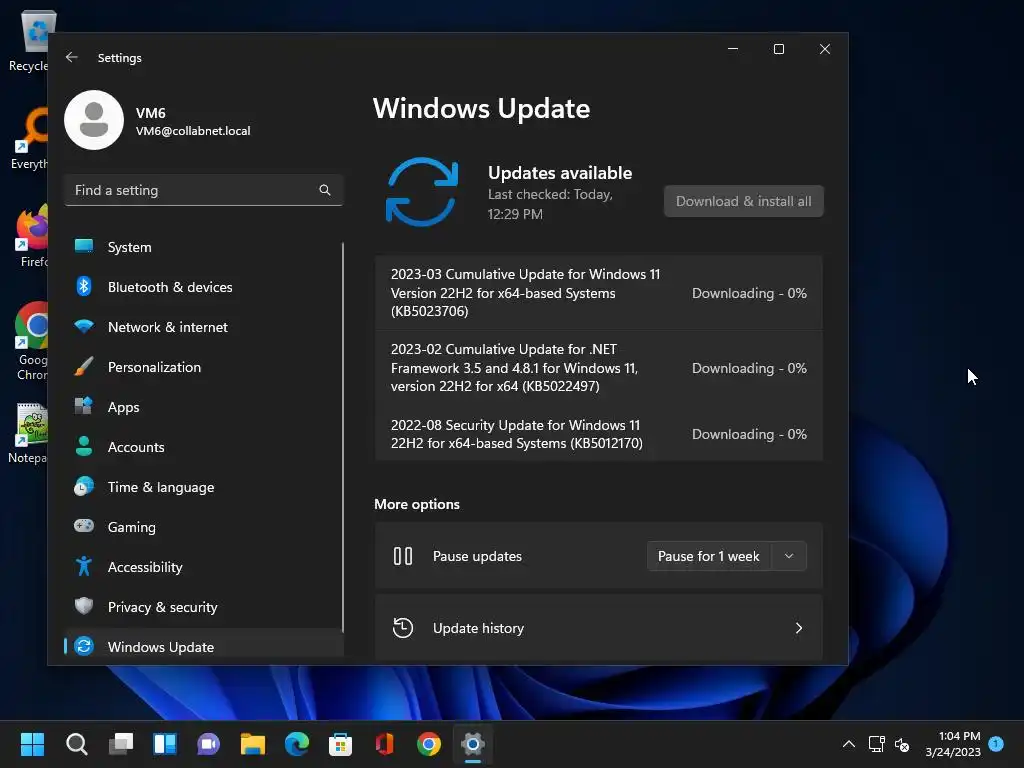
Task: Click the Settings gear on the taskbar
Action: click(x=473, y=744)
